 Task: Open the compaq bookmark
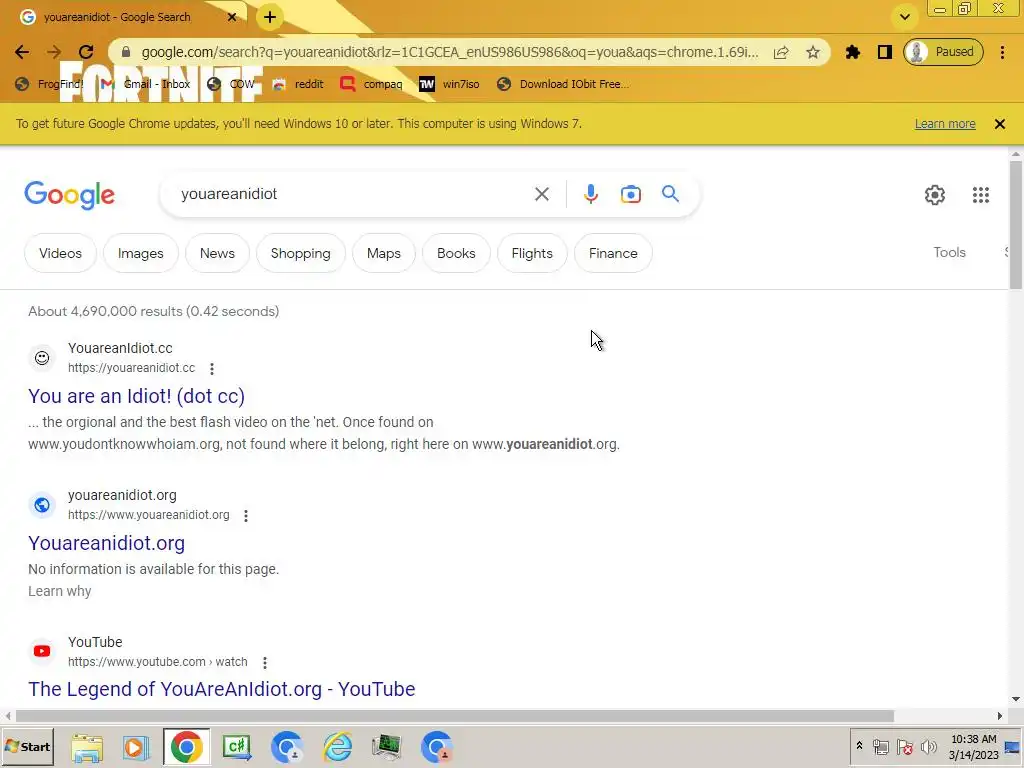click(x=371, y=84)
